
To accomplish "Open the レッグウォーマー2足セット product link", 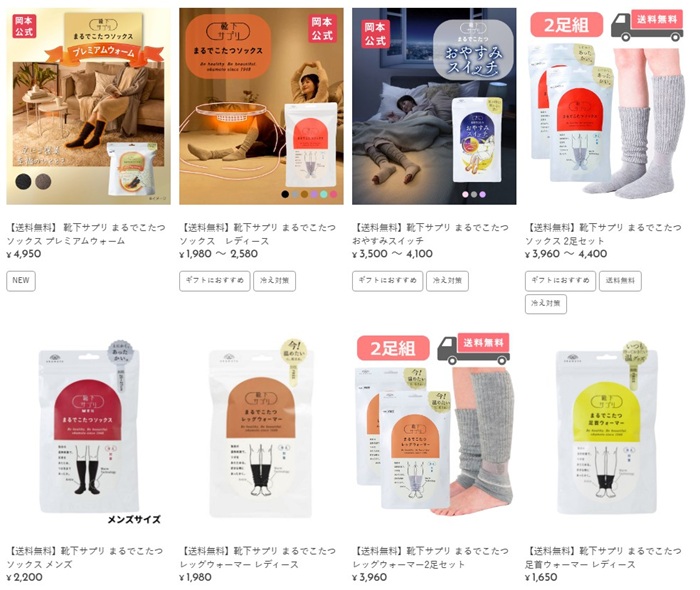I will (430, 557).
